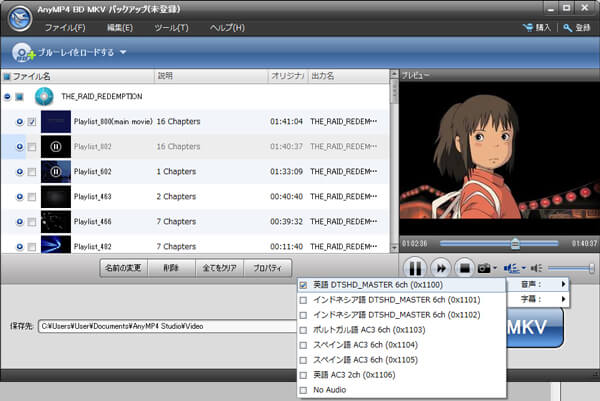The width and height of the screenshot is (600, 401).
Task: Click the load Blu-ray disc icon
Action: [23, 52]
